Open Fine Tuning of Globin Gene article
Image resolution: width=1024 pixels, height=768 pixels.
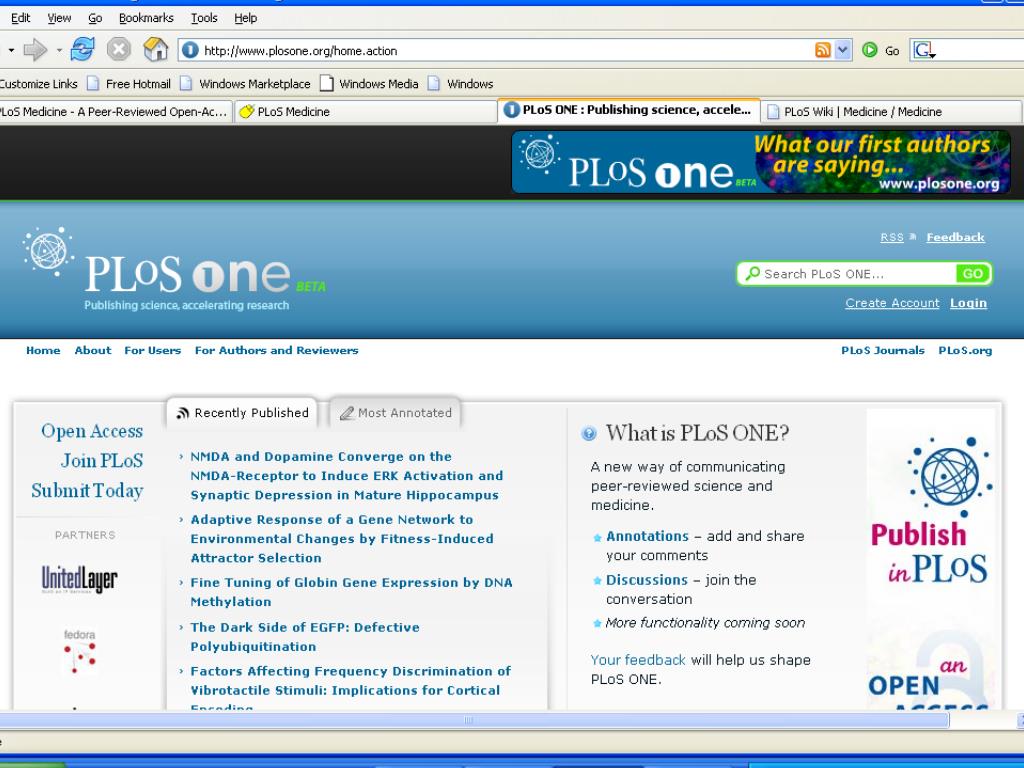point(351,592)
